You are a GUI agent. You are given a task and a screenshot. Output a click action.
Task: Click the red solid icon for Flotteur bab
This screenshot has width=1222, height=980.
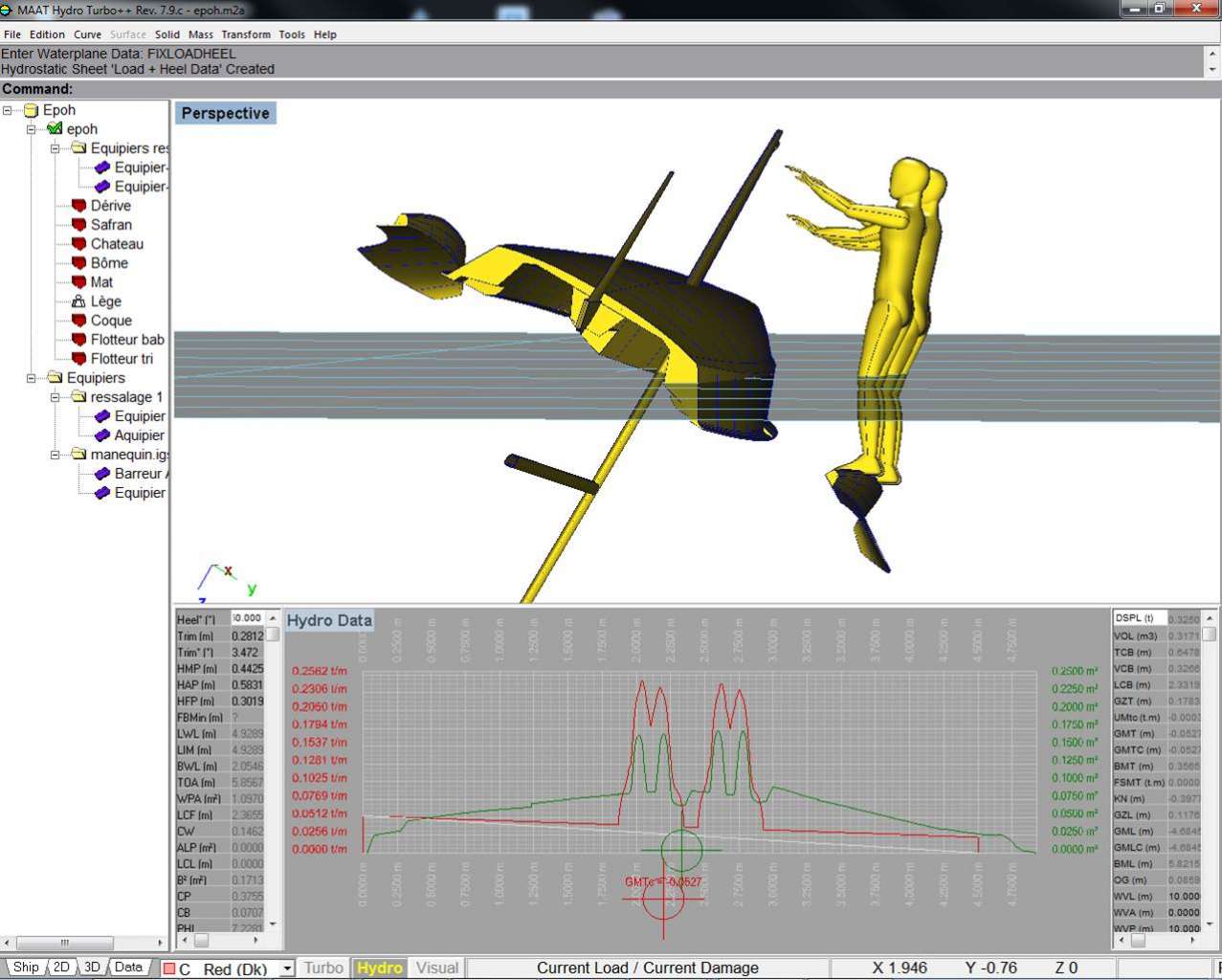78,340
